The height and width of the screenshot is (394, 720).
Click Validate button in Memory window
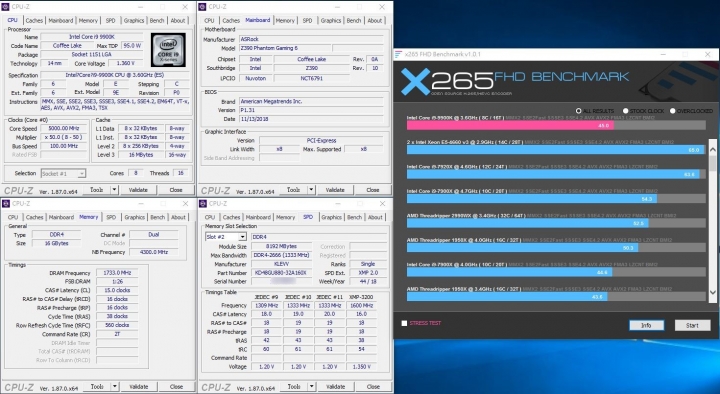click(x=139, y=387)
